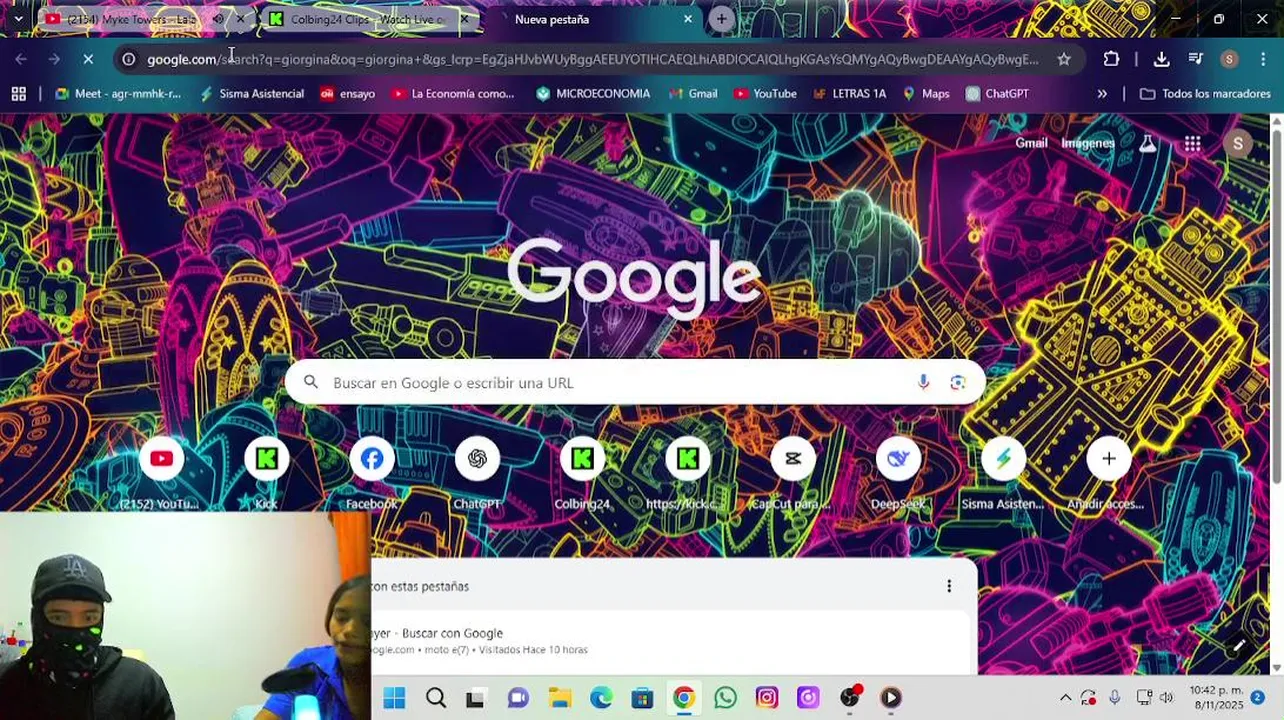Open the Gmail bookmark in bookmarks bar

click(693, 94)
